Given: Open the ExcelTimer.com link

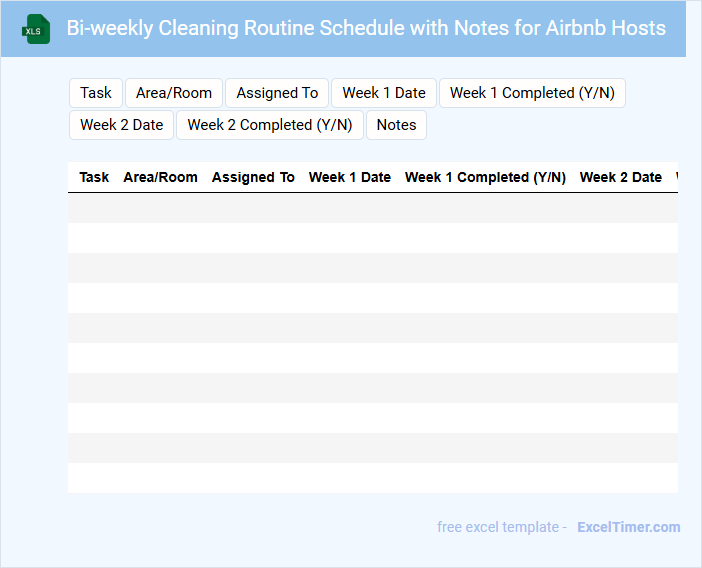Looking at the screenshot, I should pyautogui.click(x=628, y=527).
